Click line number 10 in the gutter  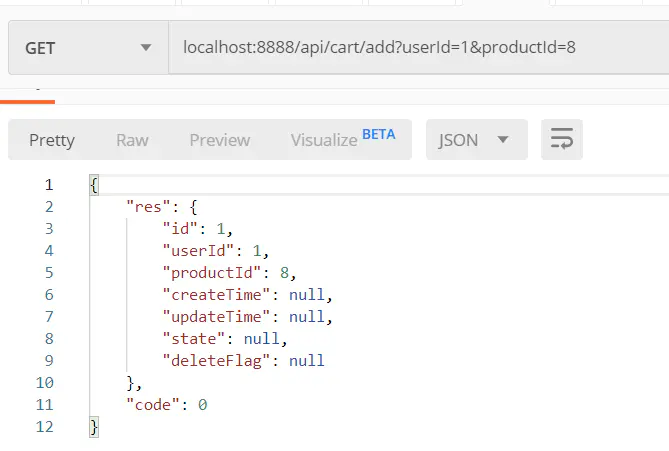[44, 383]
